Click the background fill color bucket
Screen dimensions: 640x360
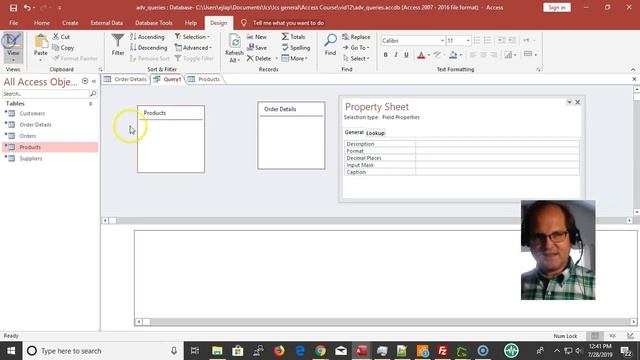coord(453,55)
